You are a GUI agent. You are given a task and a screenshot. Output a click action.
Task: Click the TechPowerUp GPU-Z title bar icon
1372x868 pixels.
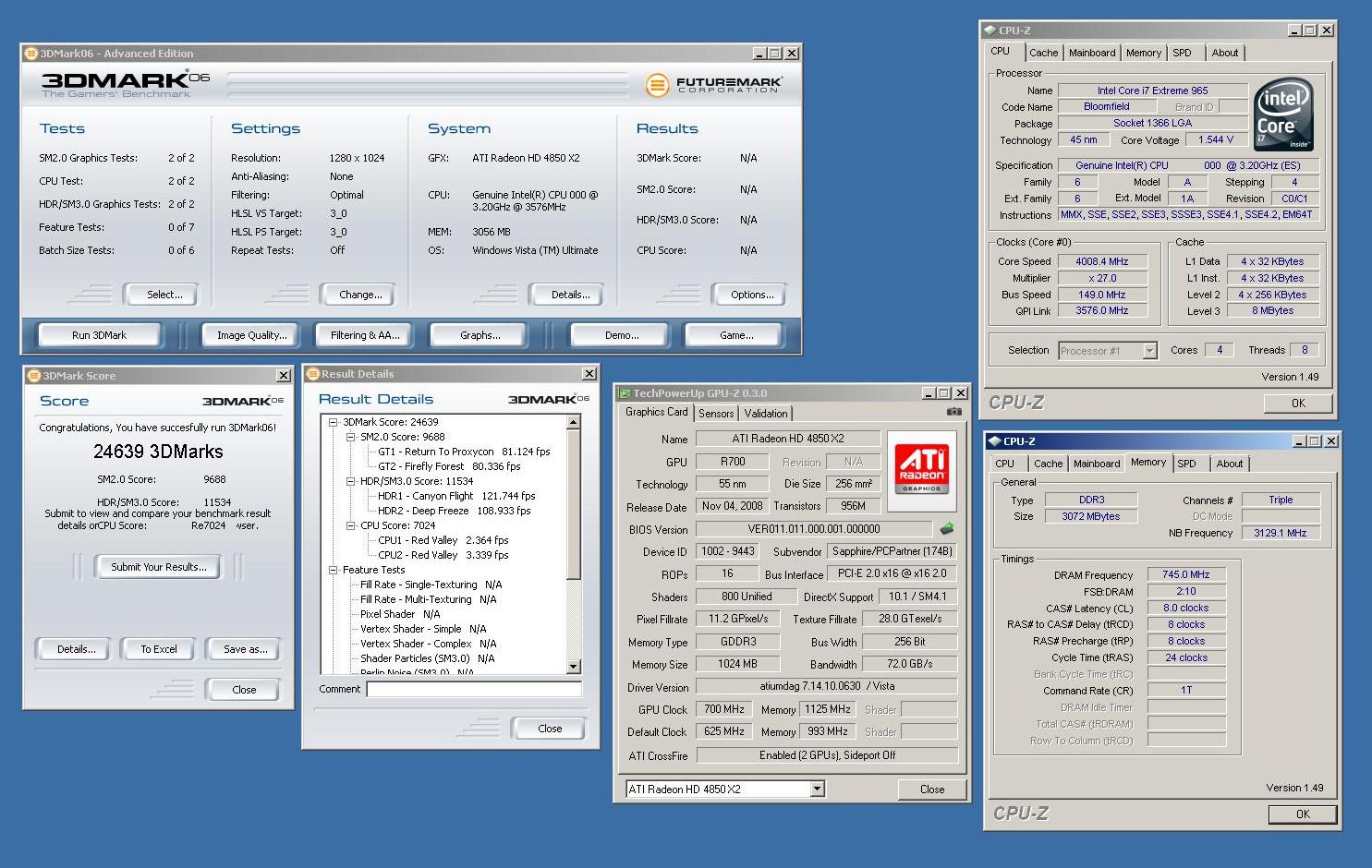625,393
